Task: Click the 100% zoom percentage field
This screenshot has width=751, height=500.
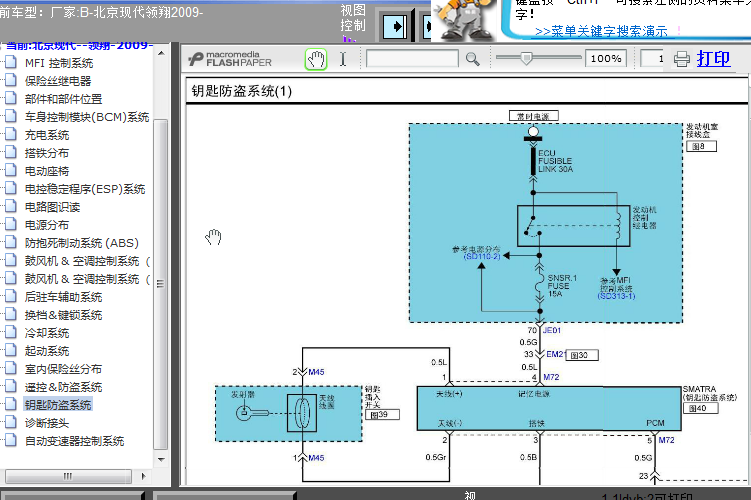Action: click(606, 58)
